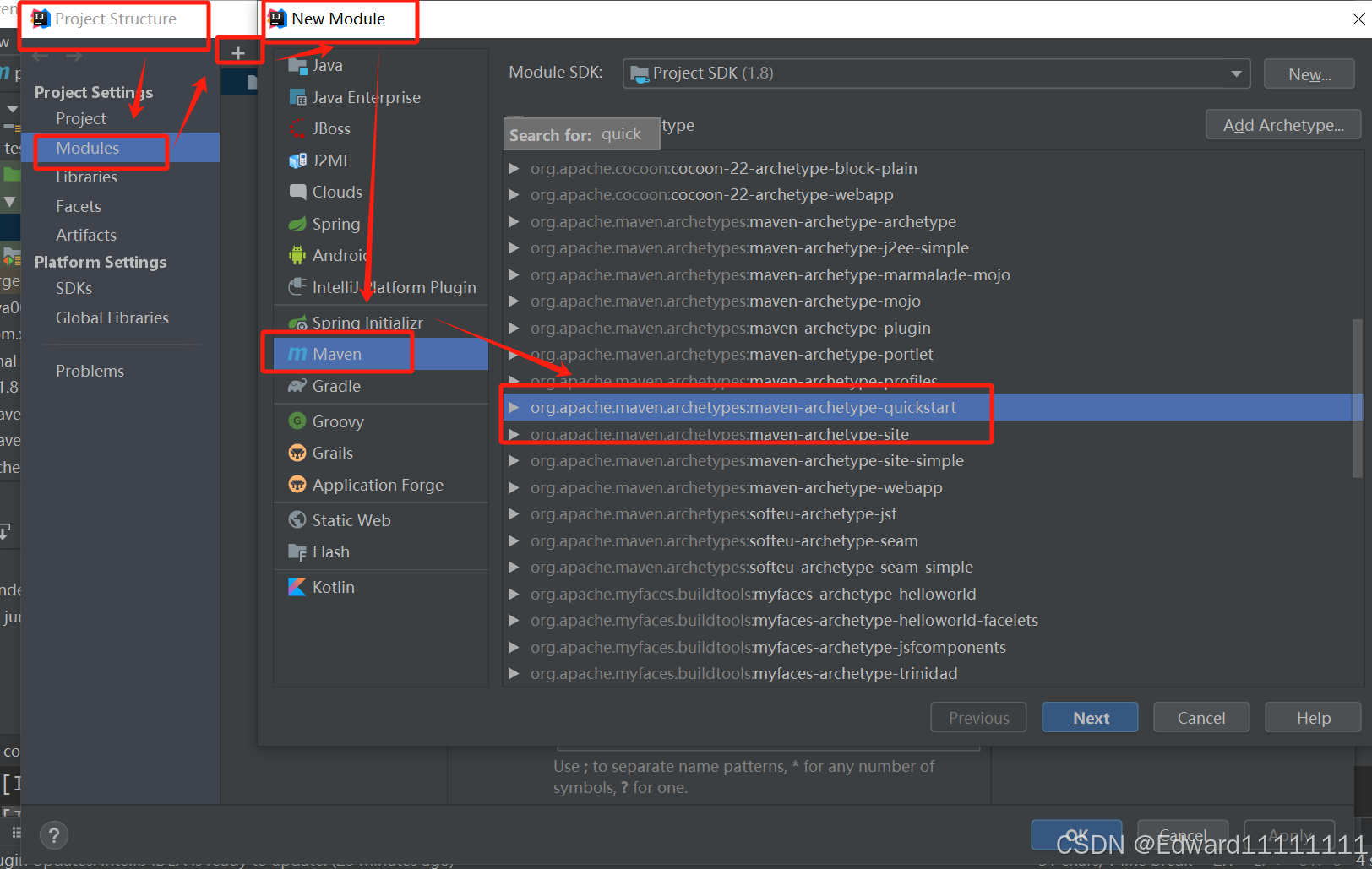Pick the IntelliJ Platform Plugin icon
Image resolution: width=1372 pixels, height=869 pixels.
point(297,287)
